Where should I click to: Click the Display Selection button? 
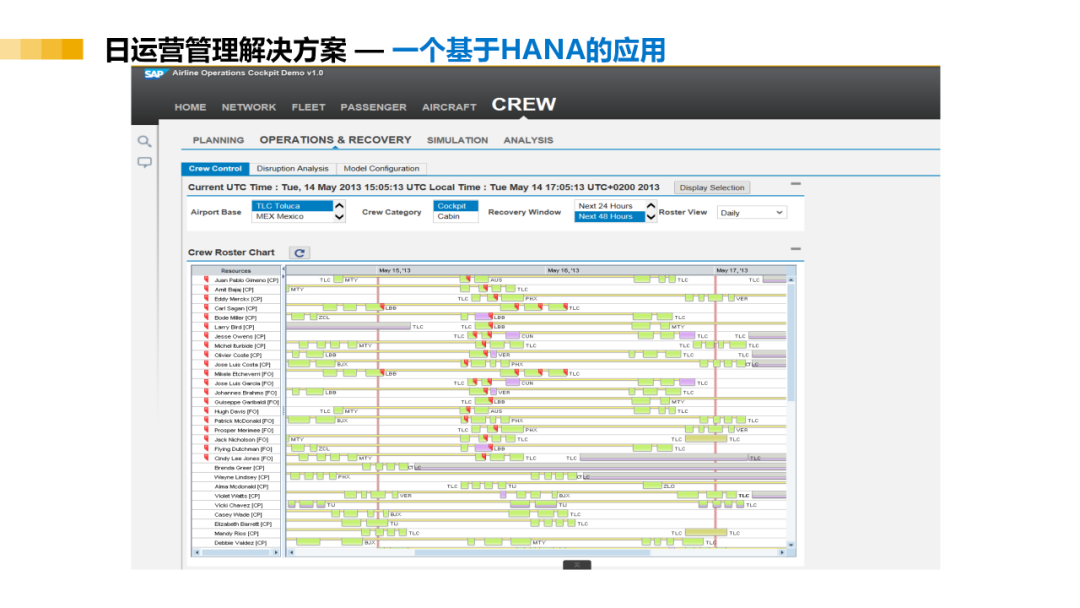point(712,187)
